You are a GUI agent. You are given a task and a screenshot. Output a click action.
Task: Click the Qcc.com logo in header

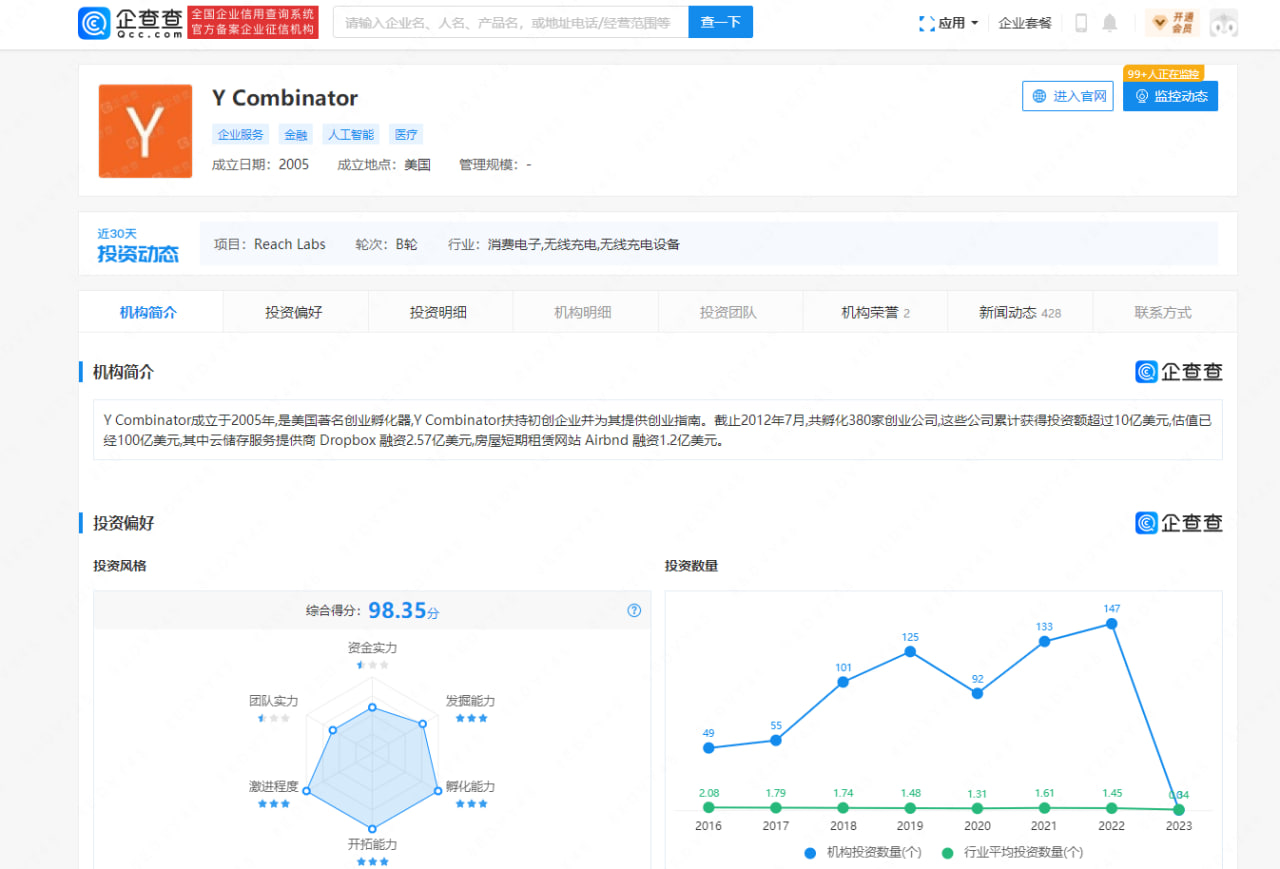(131, 22)
